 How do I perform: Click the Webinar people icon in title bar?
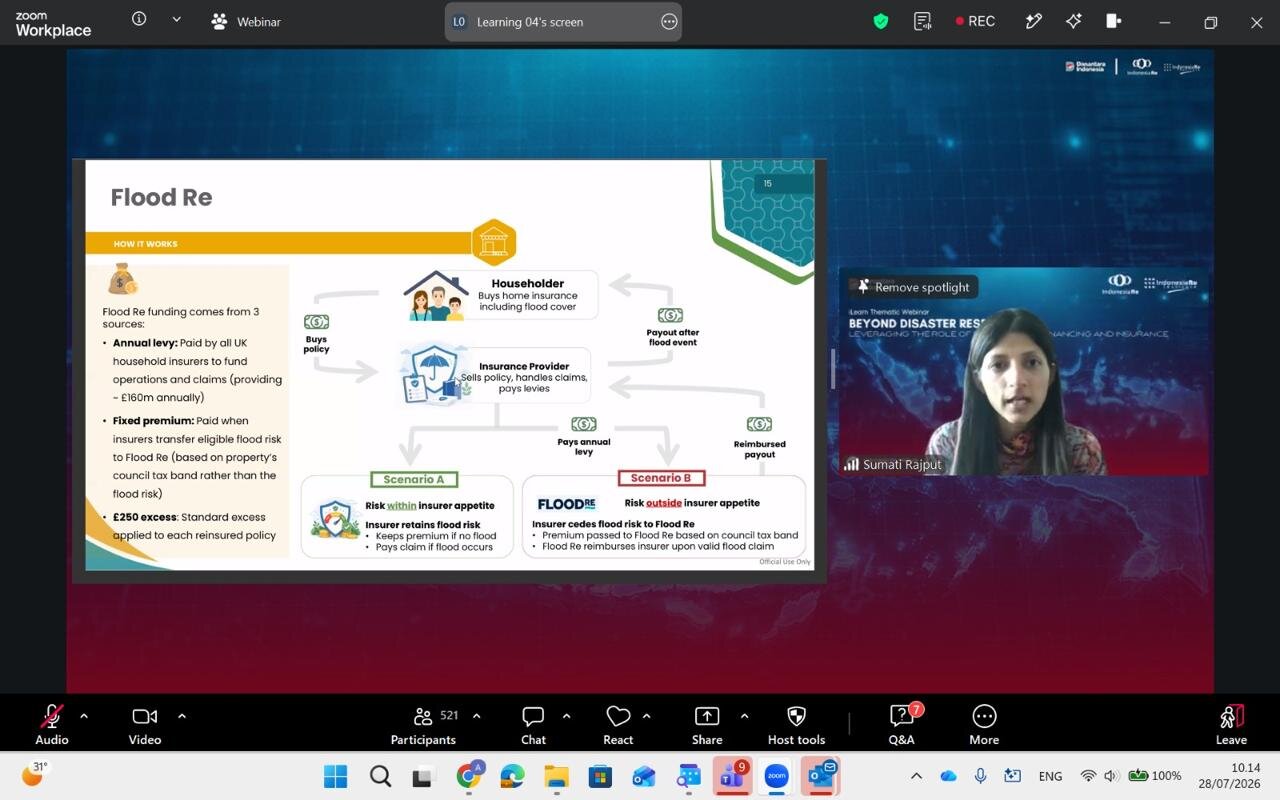(219, 21)
